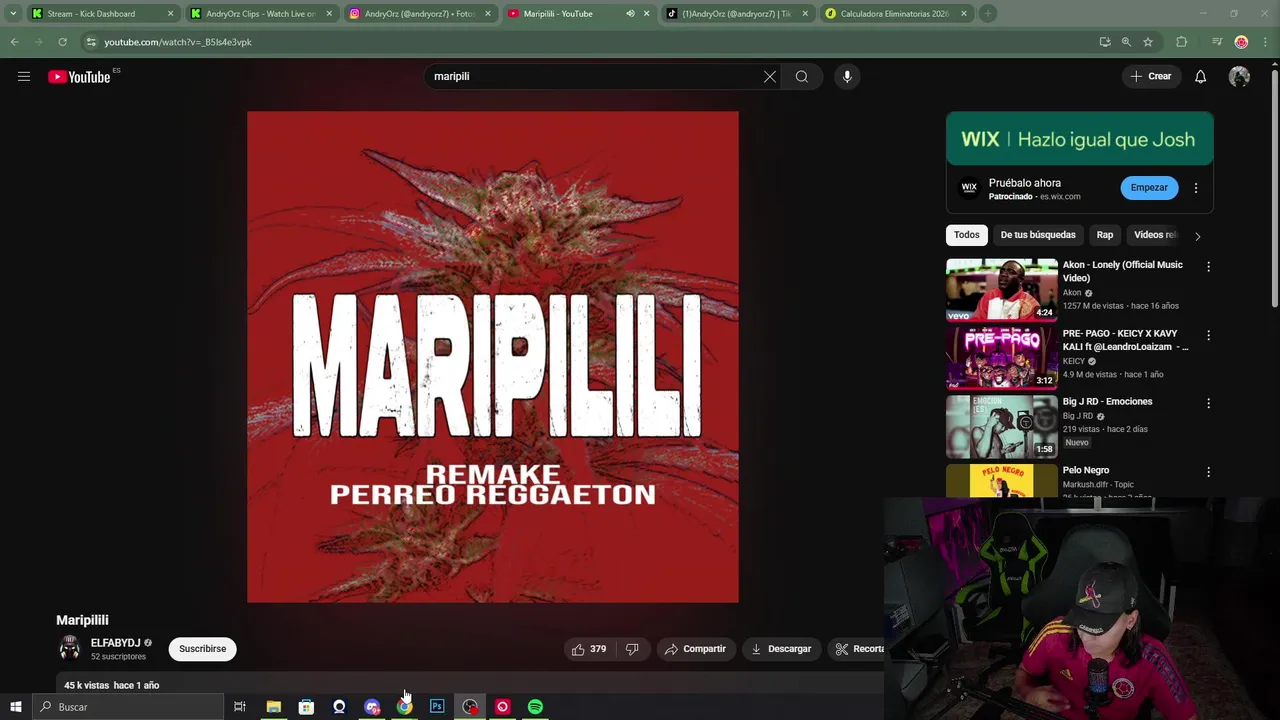The width and height of the screenshot is (1280, 720).
Task: Click the search magnifier button
Action: tap(802, 77)
